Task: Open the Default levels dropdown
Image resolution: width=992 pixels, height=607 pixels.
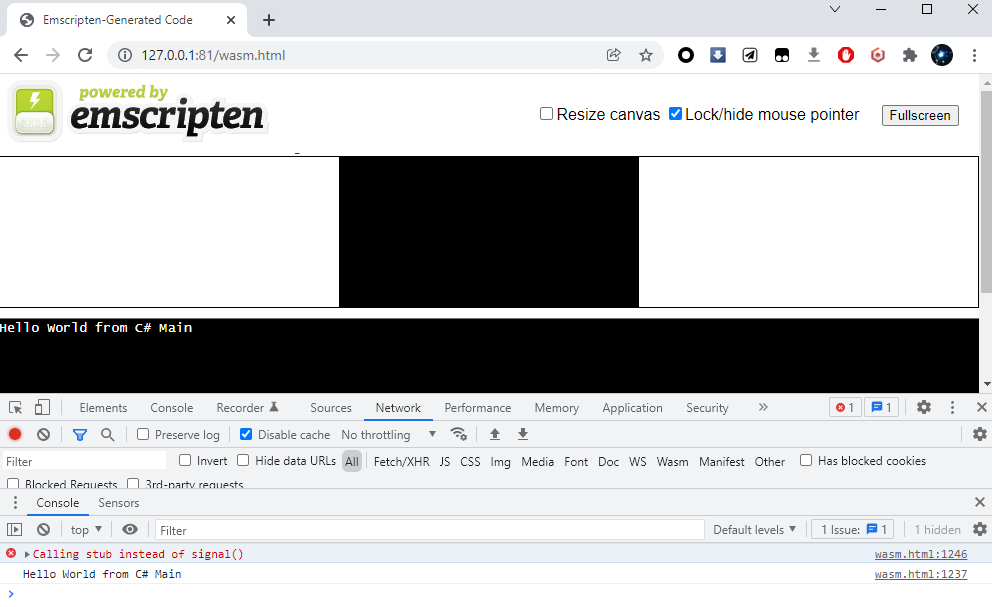Action: coord(754,530)
